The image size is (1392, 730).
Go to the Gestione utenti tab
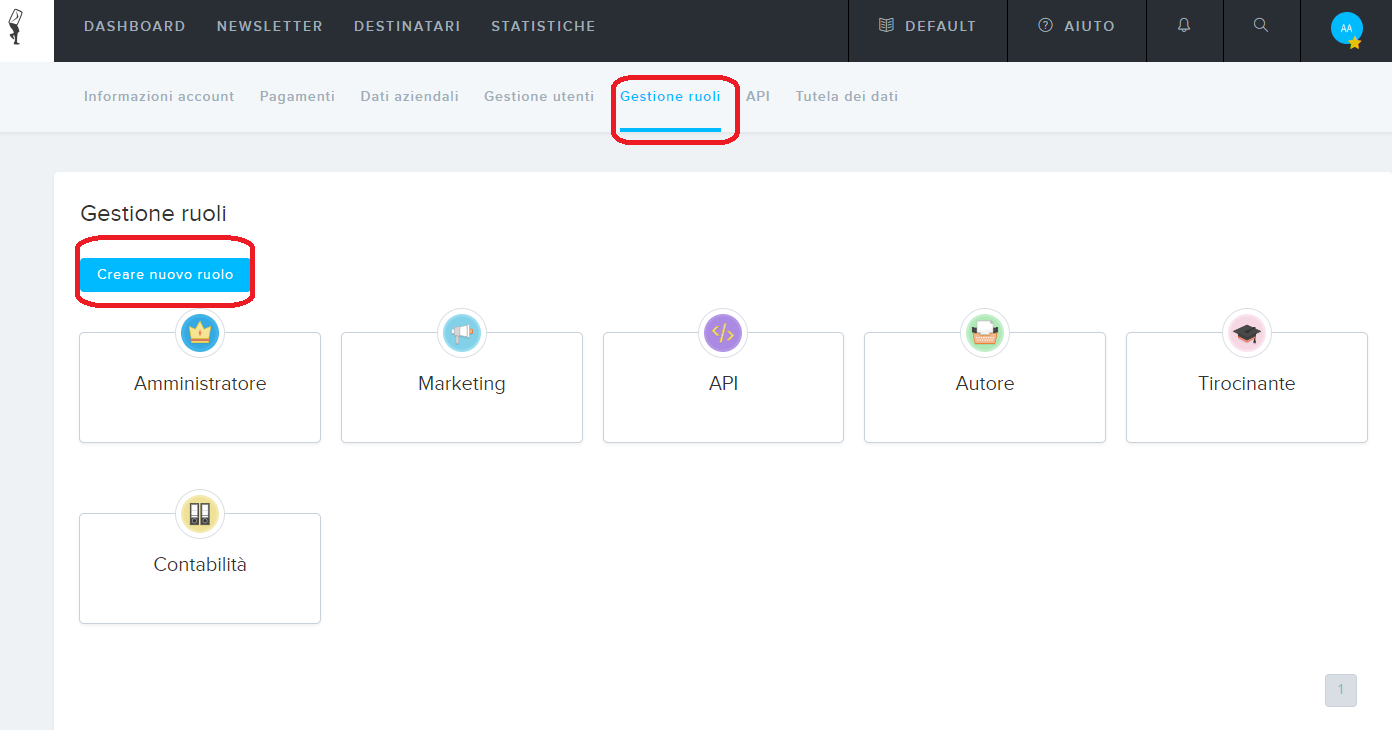tap(539, 97)
